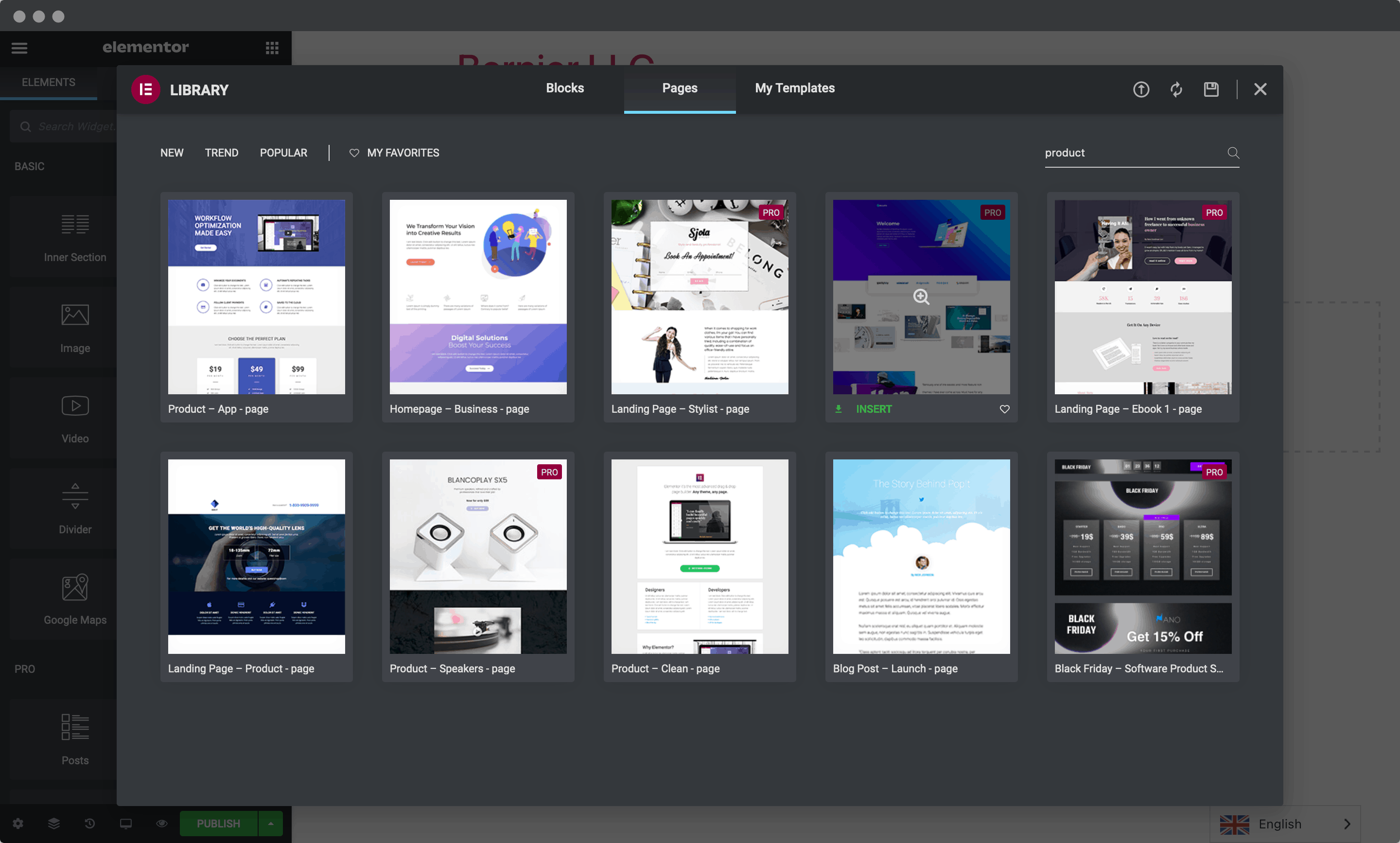
Task: Click INSERT on the Welcome PRO template
Action: [x=873, y=409]
